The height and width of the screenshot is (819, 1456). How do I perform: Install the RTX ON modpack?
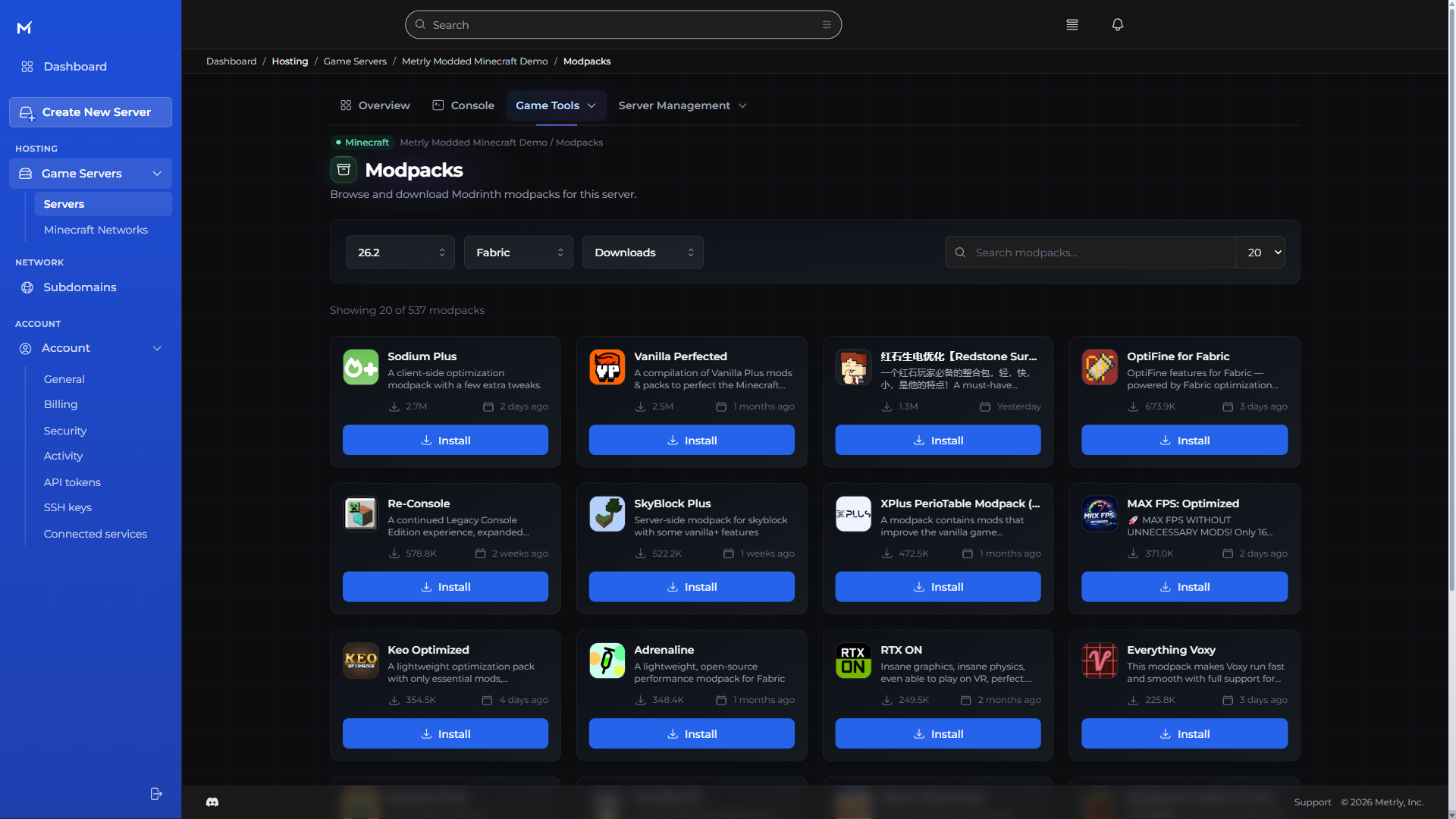937,733
